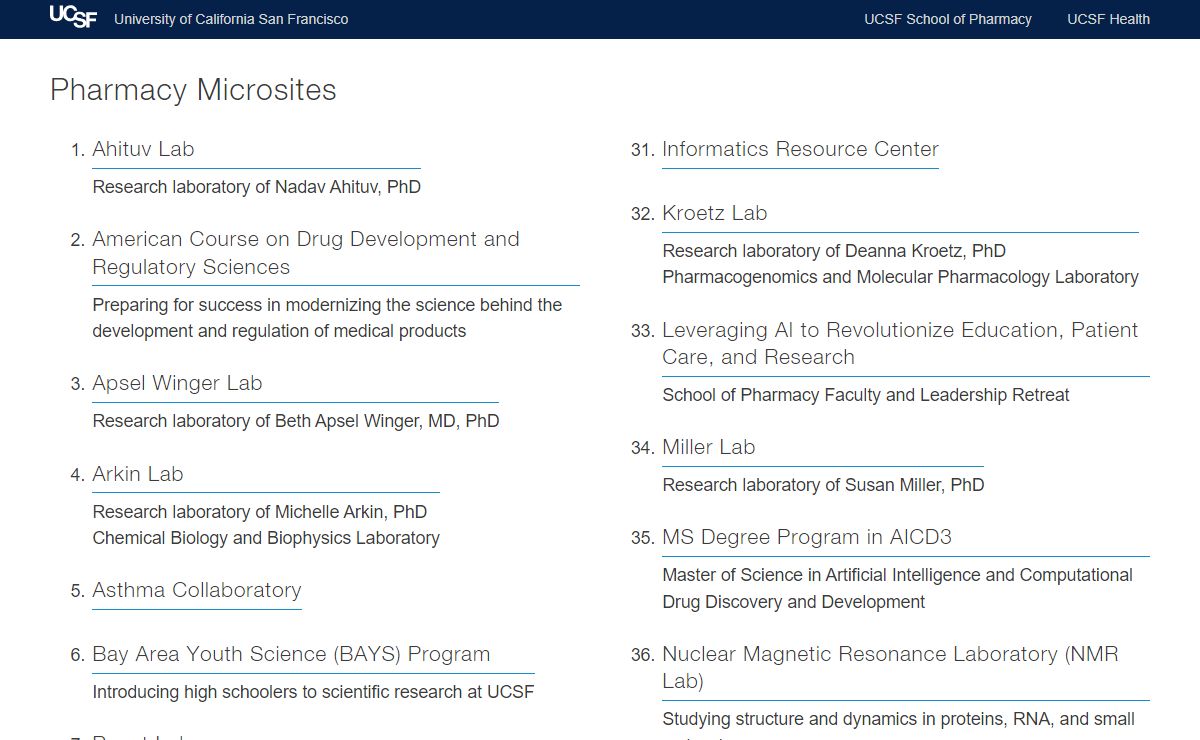Open Leveraging AI to Revolutionize Education link
This screenshot has height=740, width=1200.
pyautogui.click(x=900, y=343)
